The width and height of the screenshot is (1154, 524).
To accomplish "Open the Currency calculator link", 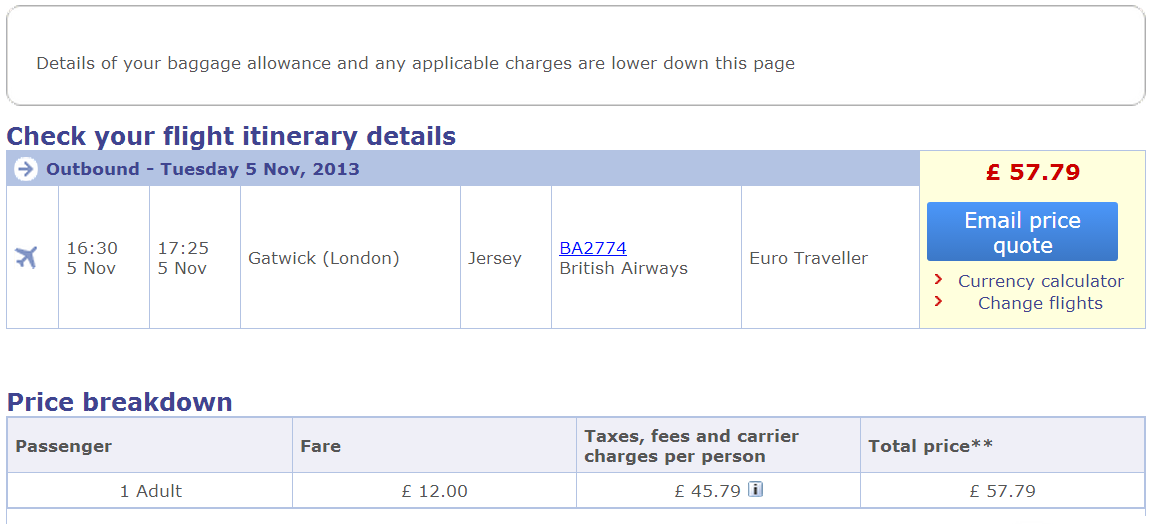I will [x=1040, y=281].
